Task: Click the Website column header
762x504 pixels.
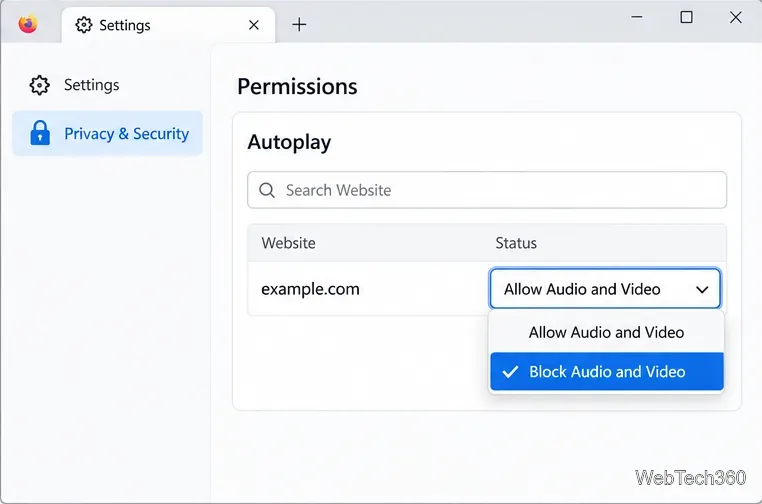Action: 289,243
